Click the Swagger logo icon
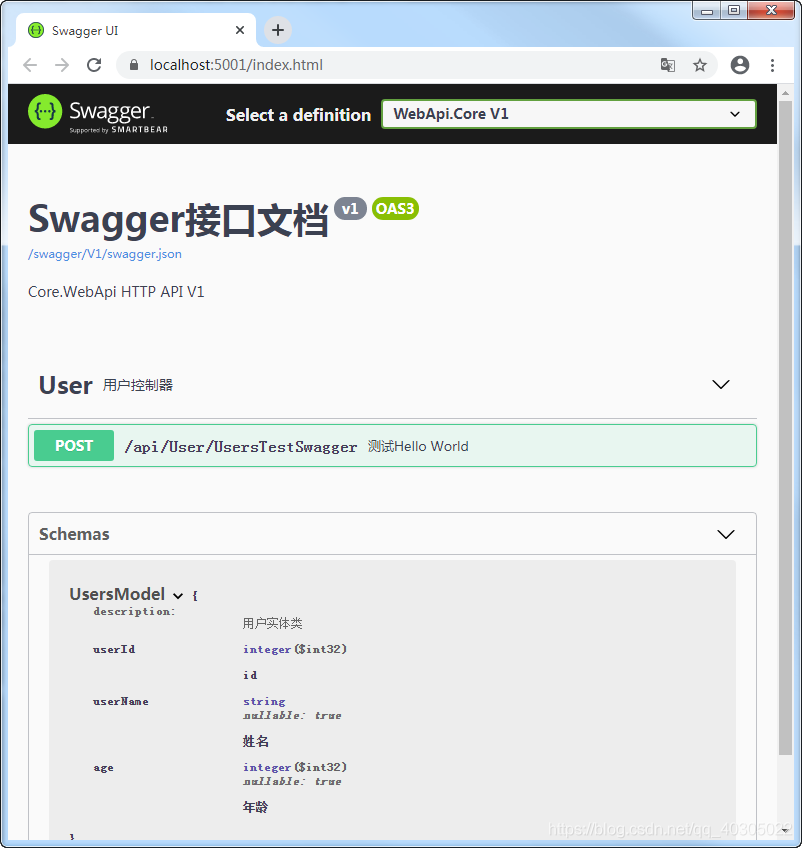 click(45, 111)
